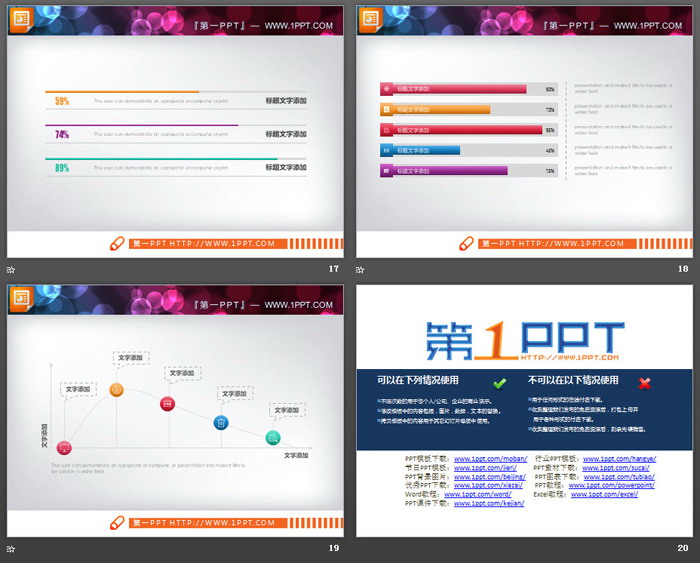Click the red X icon on slide 20
The width and height of the screenshot is (700, 563).
[645, 383]
